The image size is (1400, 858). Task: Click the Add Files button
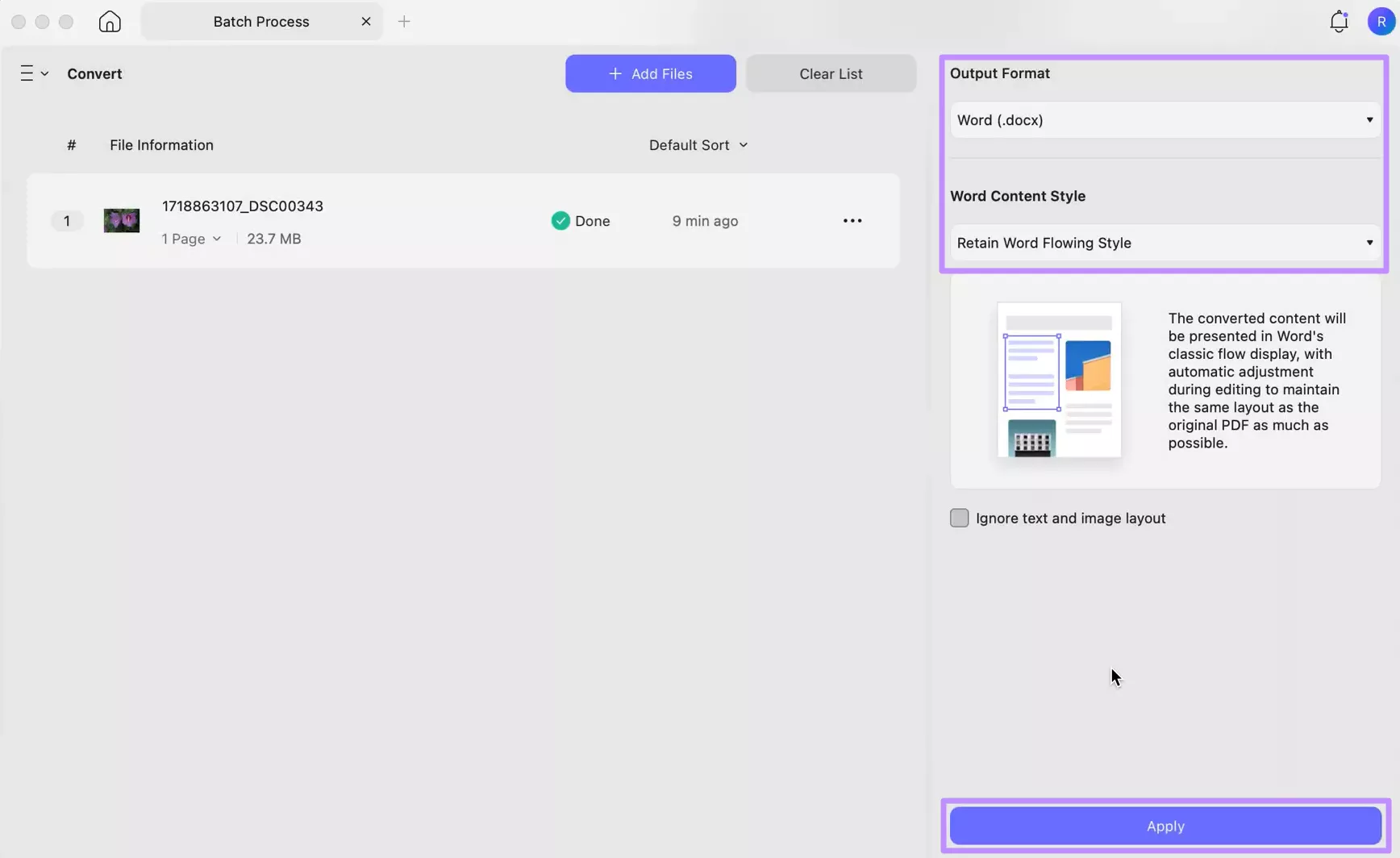650,73
